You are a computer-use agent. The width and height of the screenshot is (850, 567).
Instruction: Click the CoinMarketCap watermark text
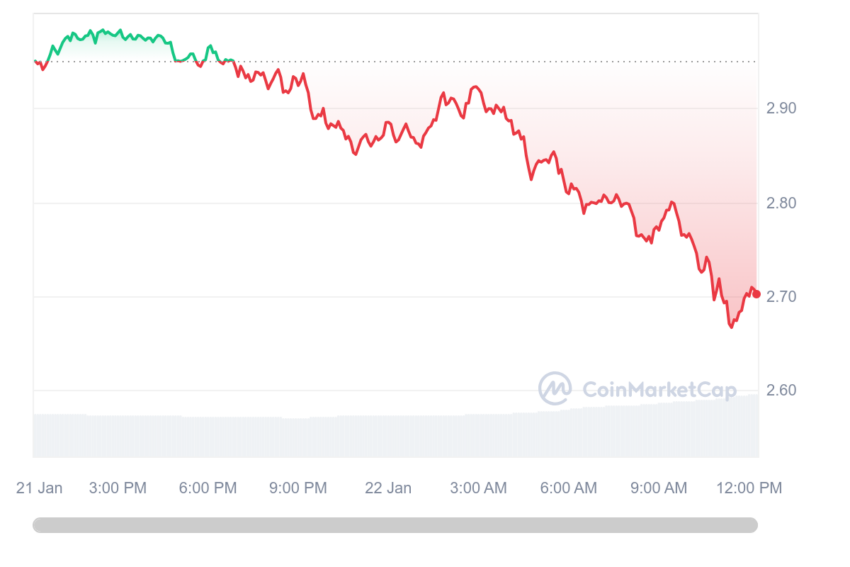tap(659, 389)
